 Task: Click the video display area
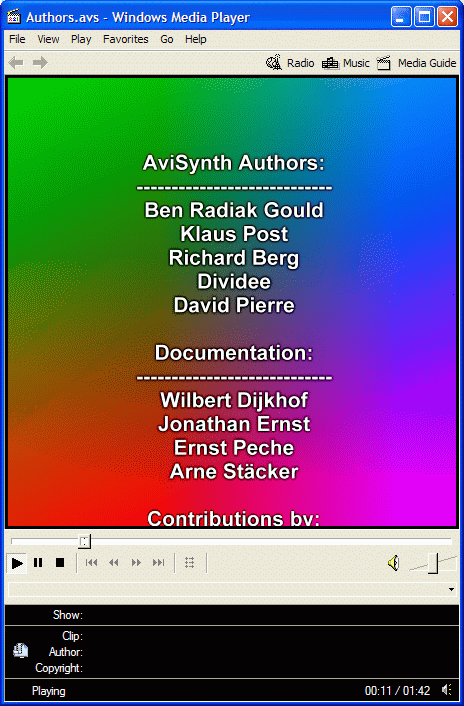[x=232, y=302]
